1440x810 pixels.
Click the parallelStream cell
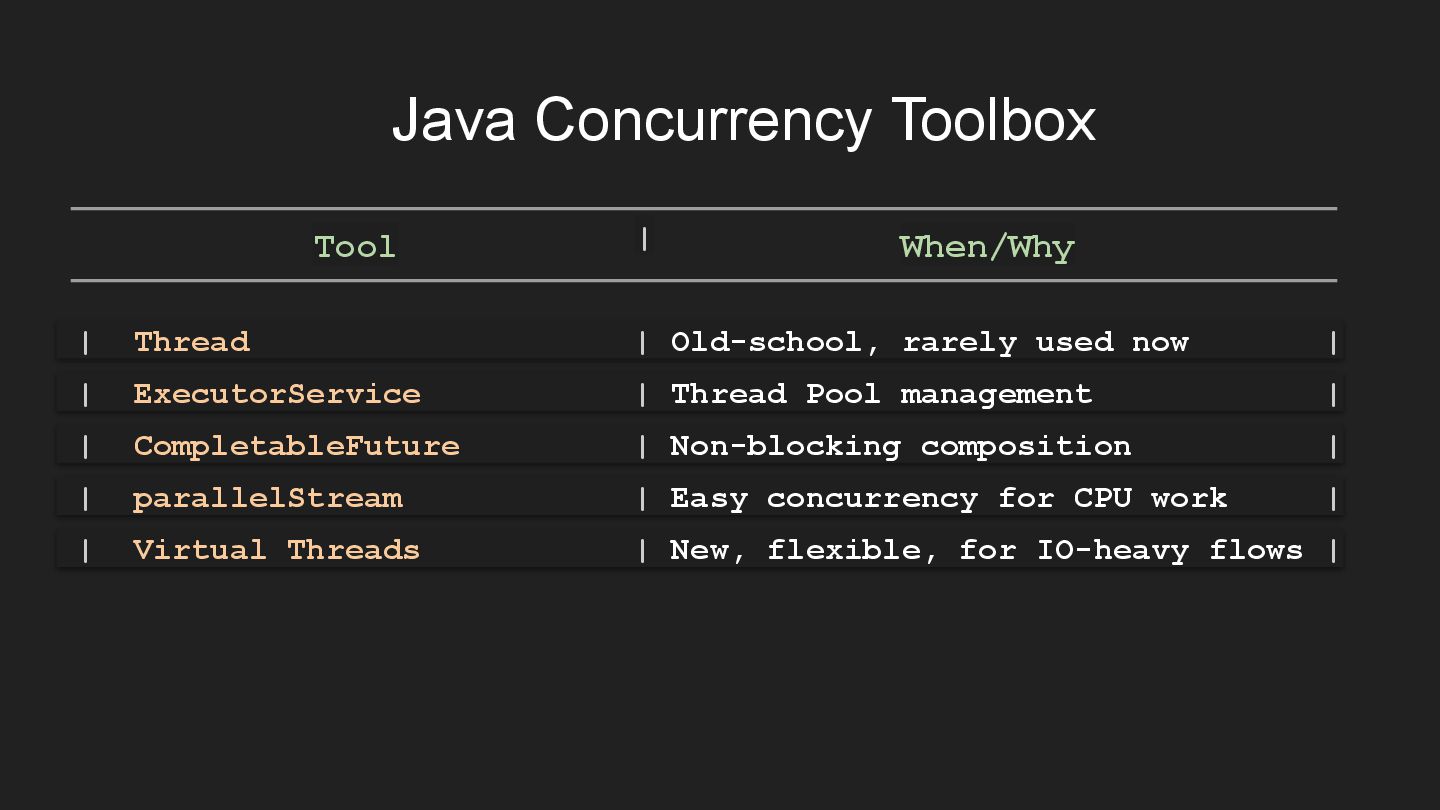[x=268, y=498]
